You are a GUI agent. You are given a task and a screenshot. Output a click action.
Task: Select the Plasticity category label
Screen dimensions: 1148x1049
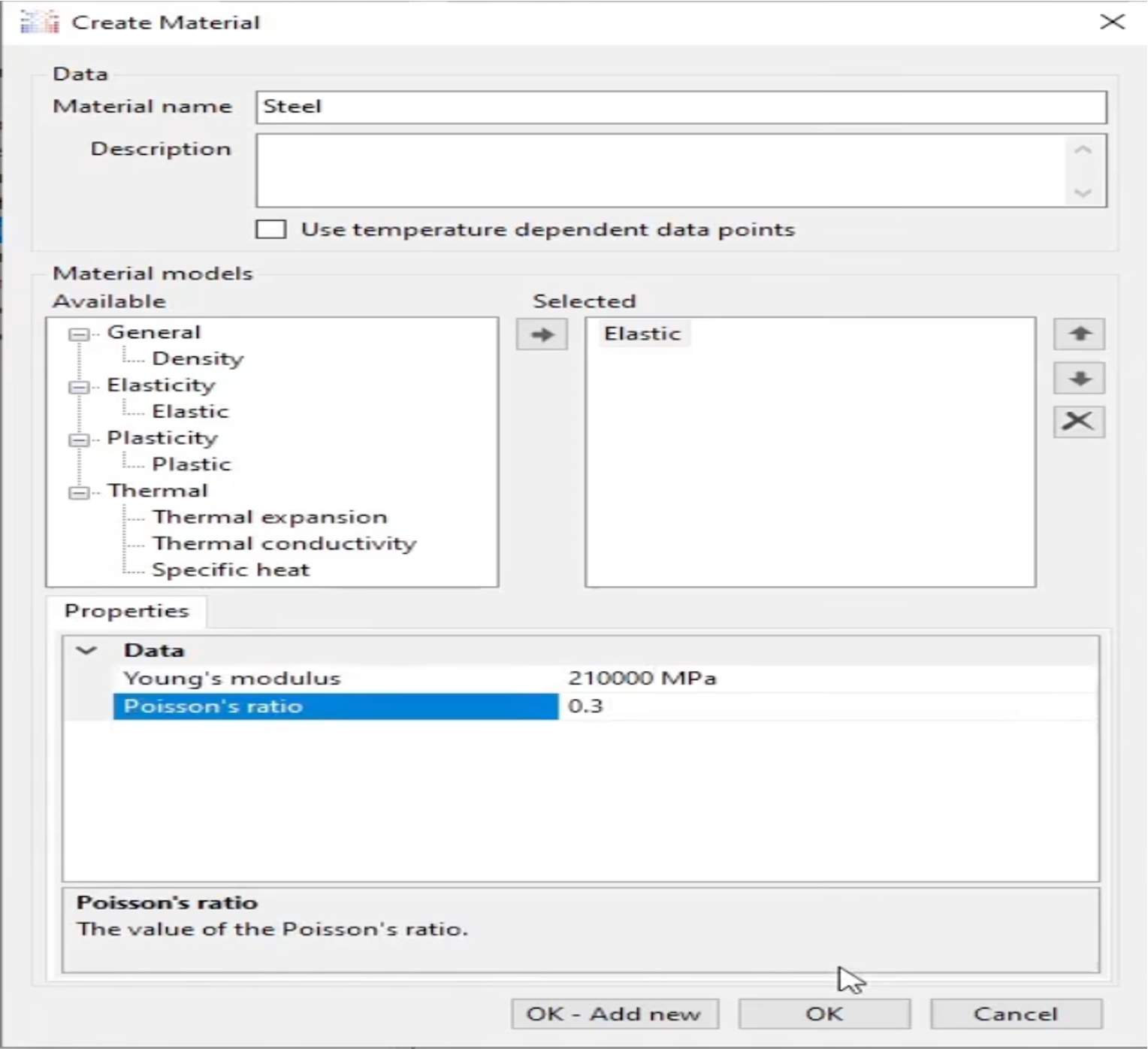point(162,438)
